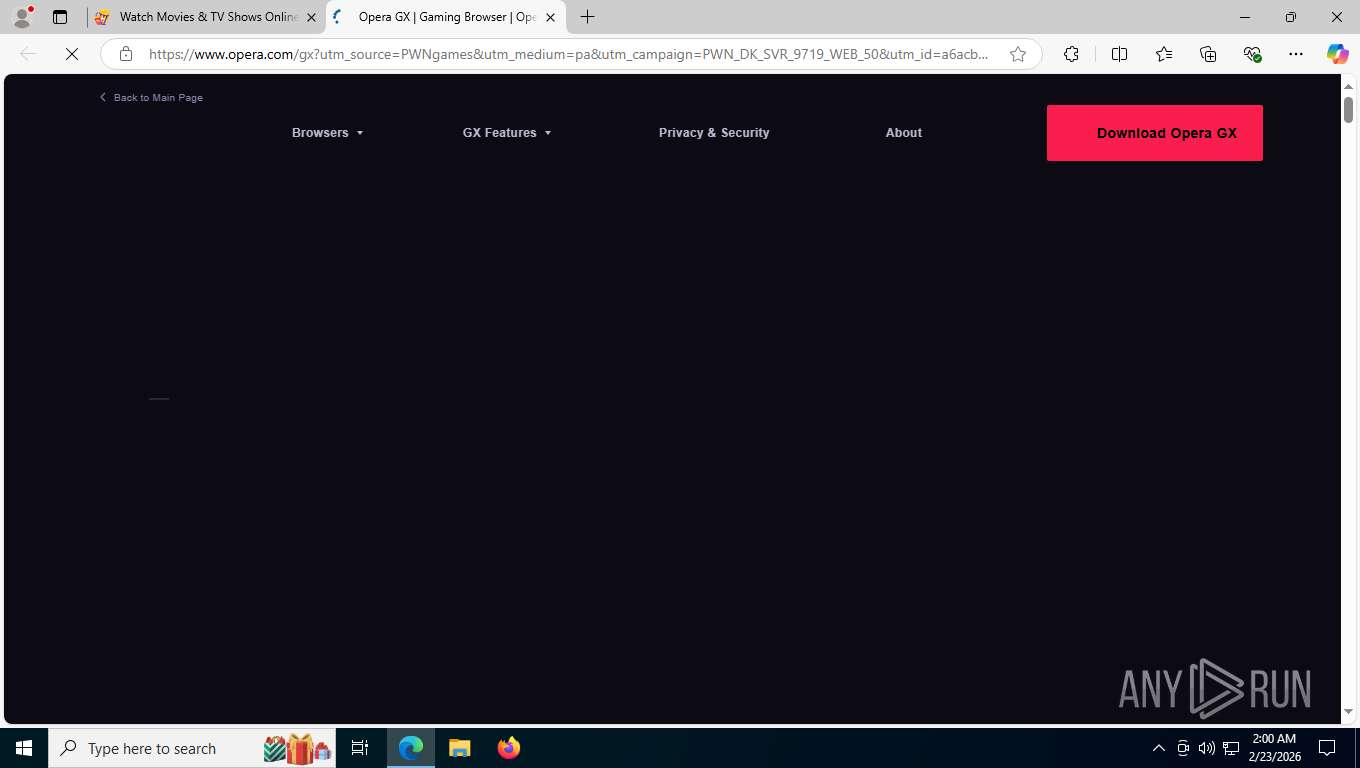Open Microsoft Edge from taskbar
The width and height of the screenshot is (1360, 768).
[x=411, y=748]
